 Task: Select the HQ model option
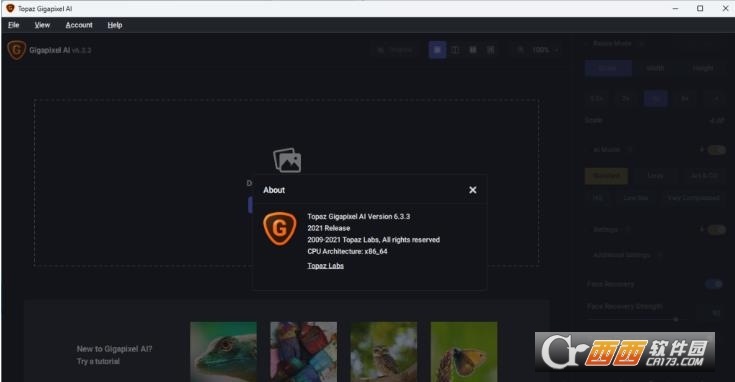[x=598, y=198]
